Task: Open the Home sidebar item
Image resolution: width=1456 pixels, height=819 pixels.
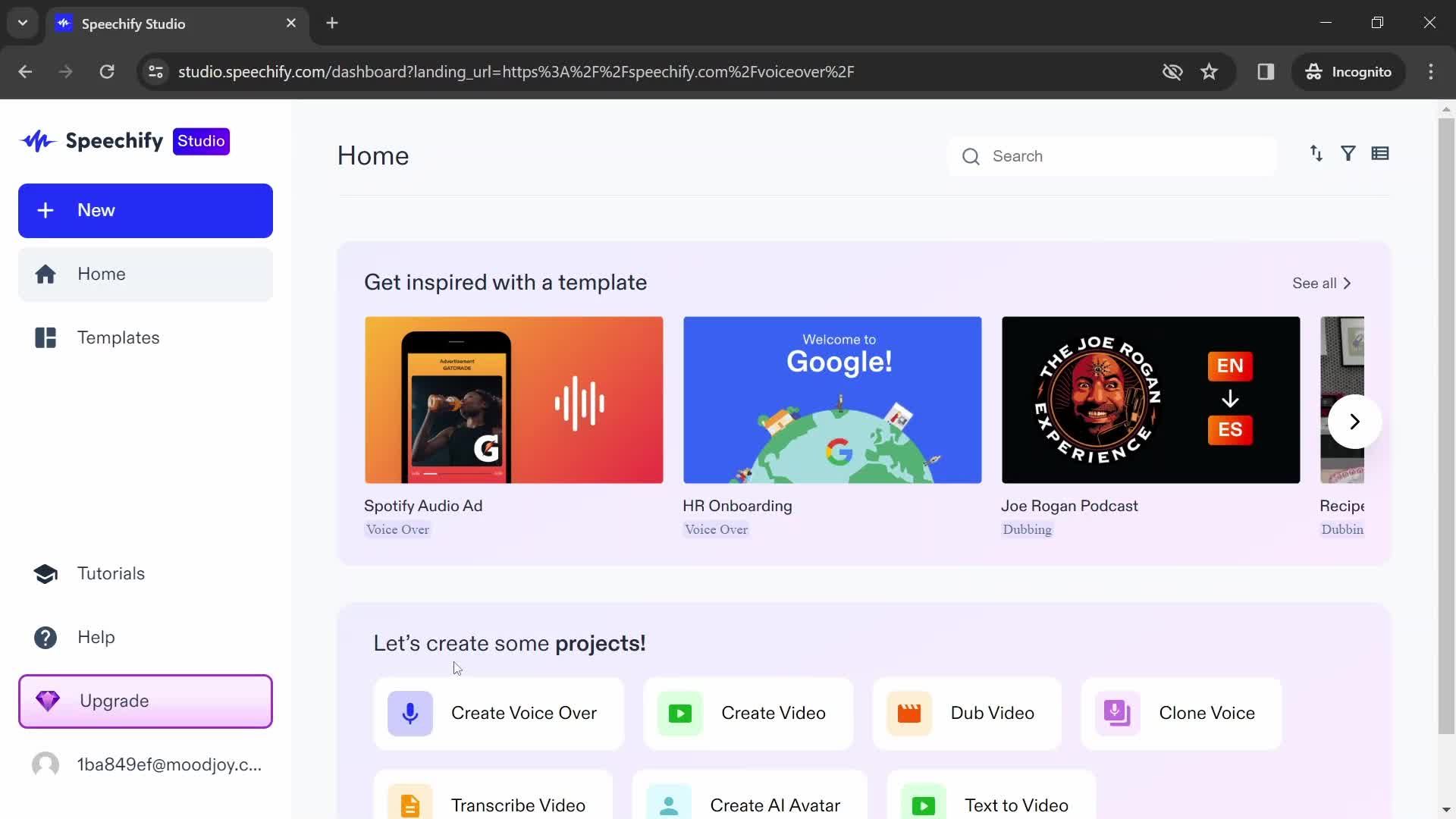Action: (x=146, y=275)
